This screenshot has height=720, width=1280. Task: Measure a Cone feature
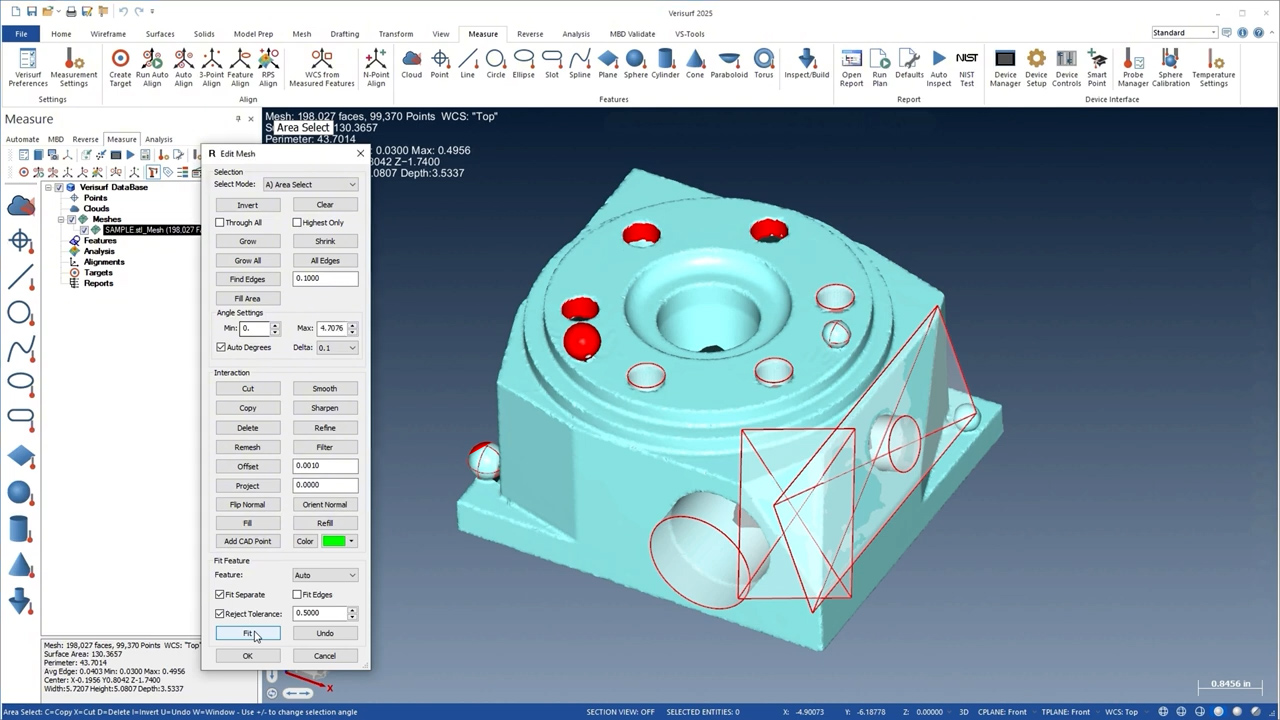tap(695, 64)
